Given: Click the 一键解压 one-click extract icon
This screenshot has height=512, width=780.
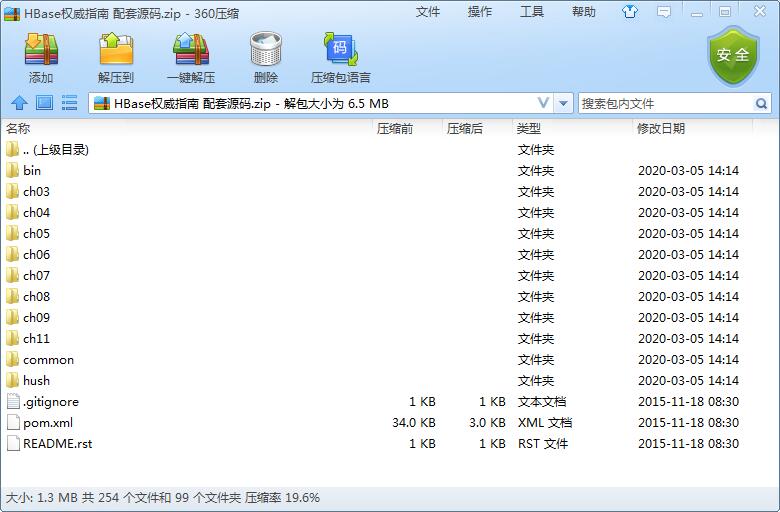Looking at the screenshot, I should pos(191,49).
